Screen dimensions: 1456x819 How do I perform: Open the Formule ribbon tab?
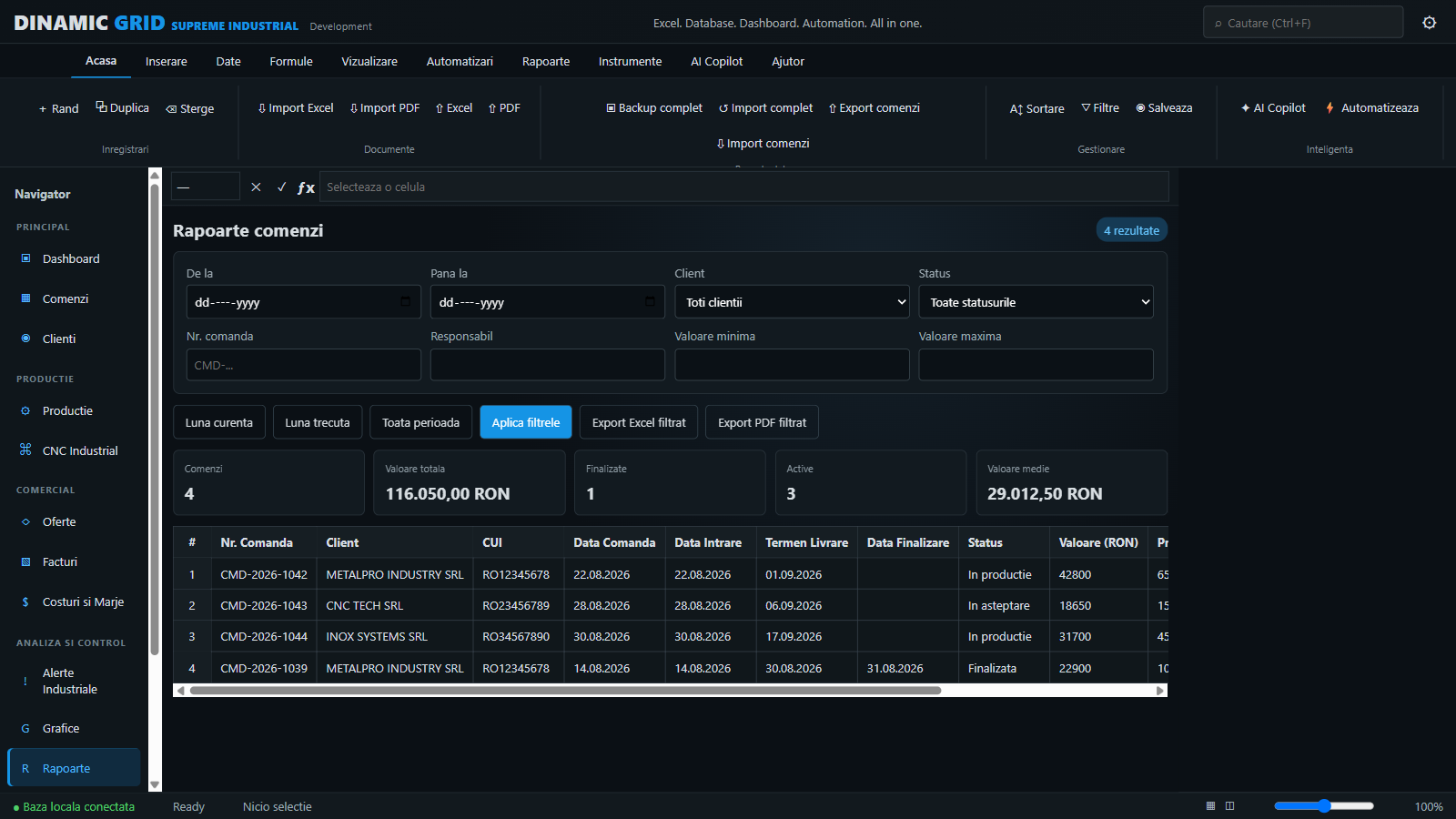291,62
